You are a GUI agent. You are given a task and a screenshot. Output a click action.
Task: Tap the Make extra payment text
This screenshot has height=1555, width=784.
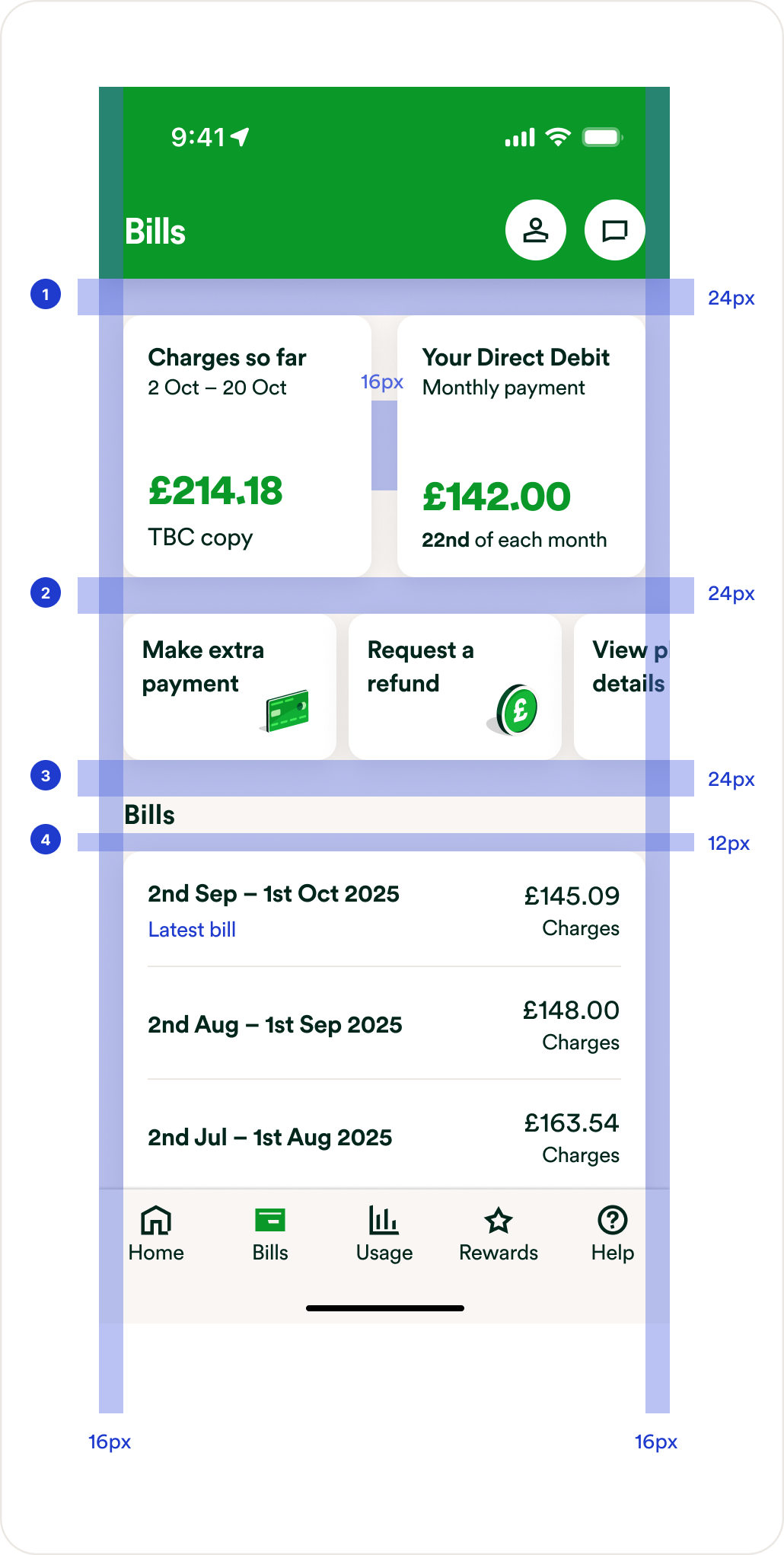click(203, 666)
